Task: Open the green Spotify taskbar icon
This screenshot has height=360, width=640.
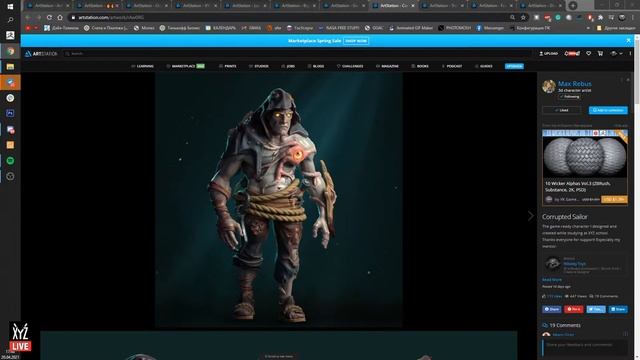Action: (x=10, y=161)
